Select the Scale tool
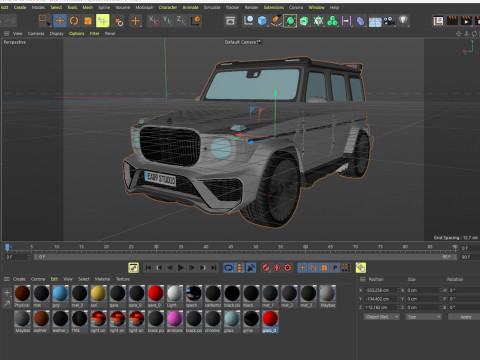Viewport: 480px width, 360px height. point(88,21)
